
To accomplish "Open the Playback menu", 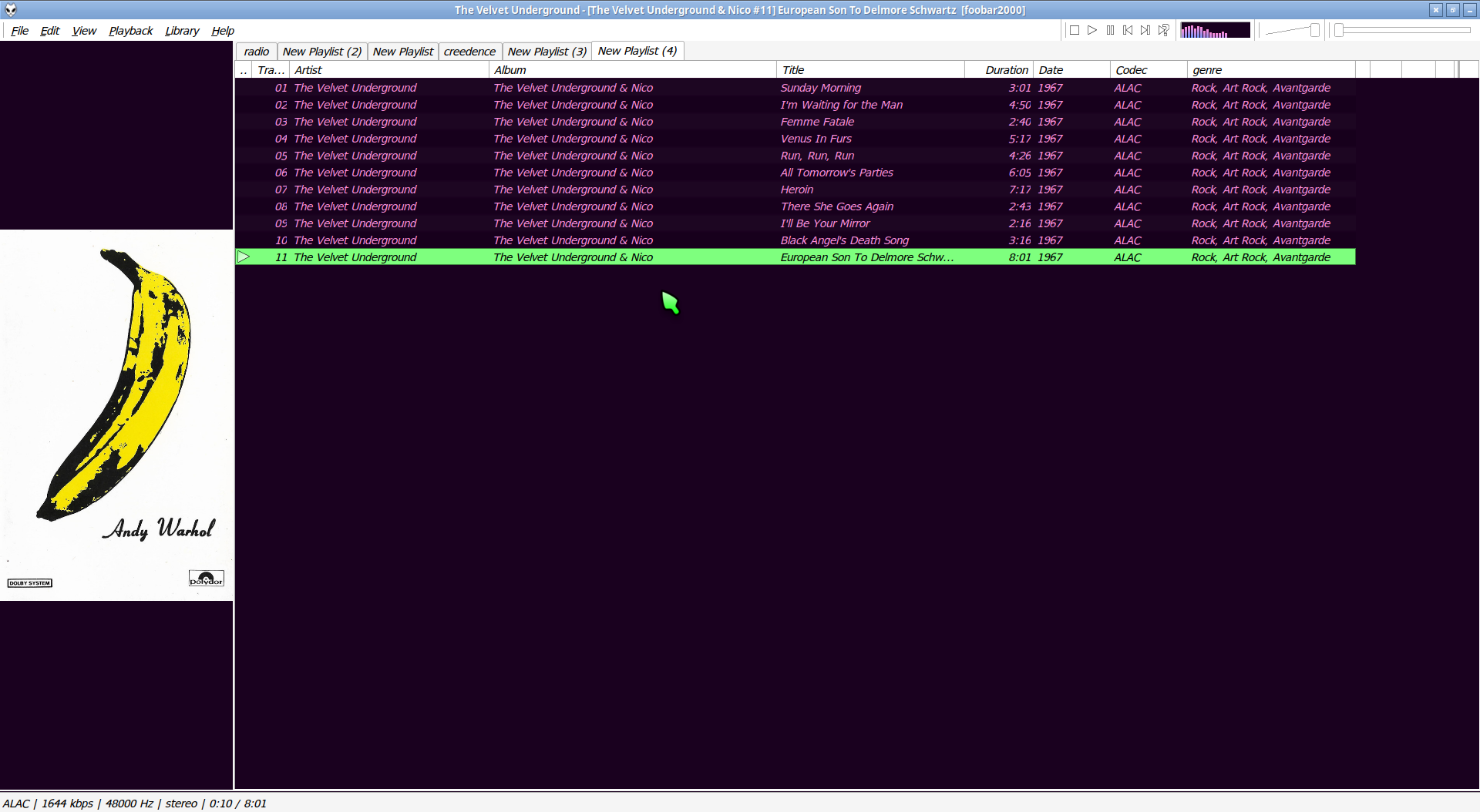I will [x=130, y=31].
